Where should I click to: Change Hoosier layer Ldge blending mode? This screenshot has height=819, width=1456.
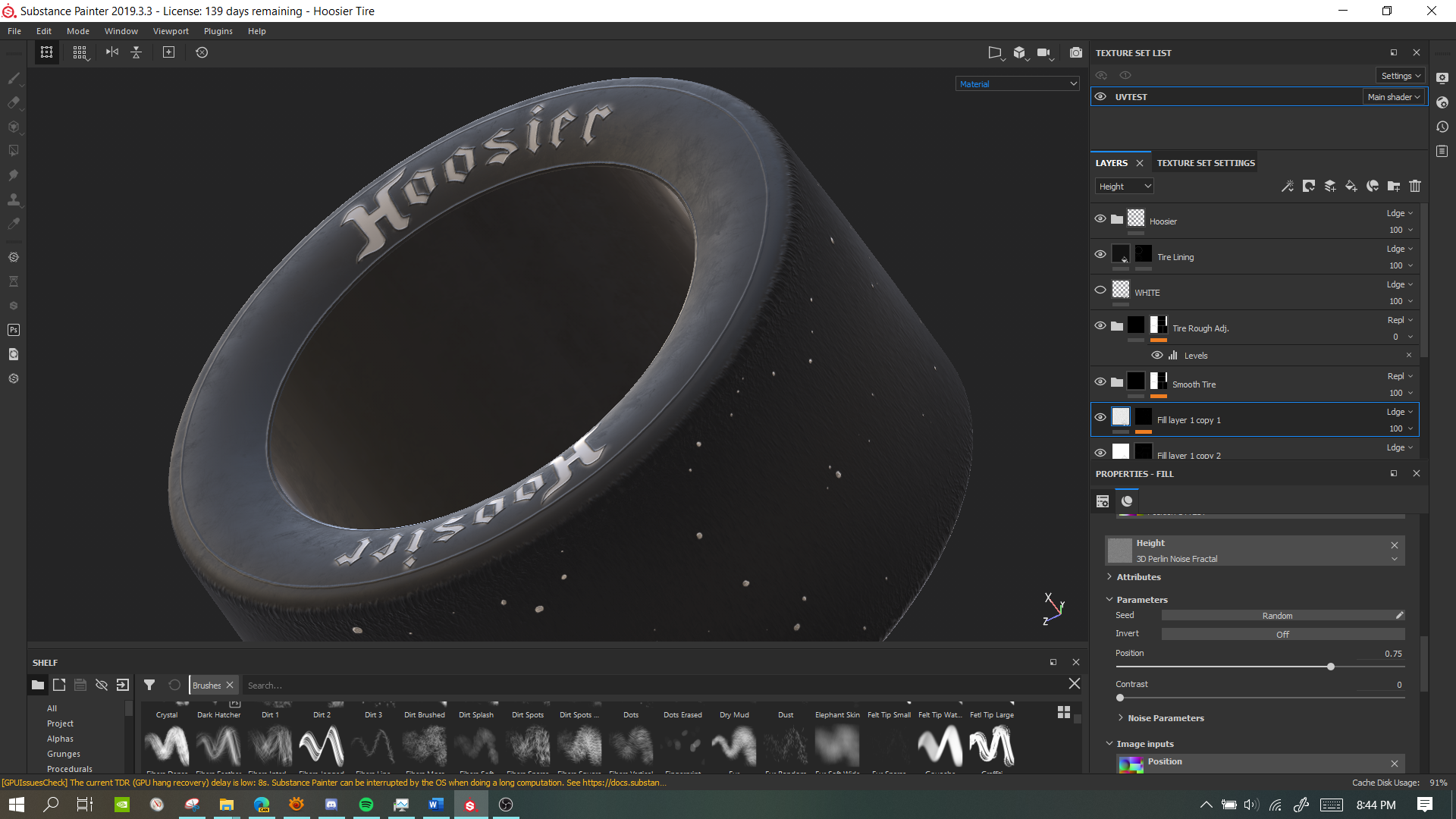pos(1400,213)
